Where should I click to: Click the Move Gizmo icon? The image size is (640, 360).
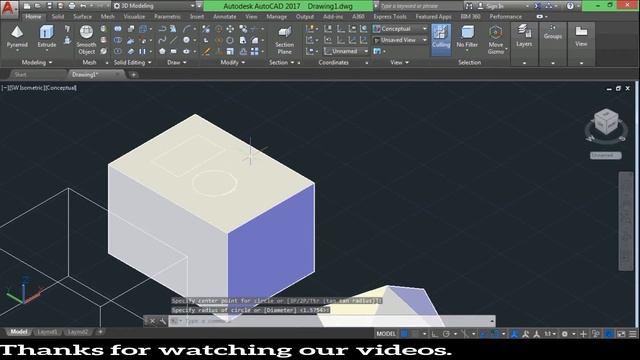point(496,33)
